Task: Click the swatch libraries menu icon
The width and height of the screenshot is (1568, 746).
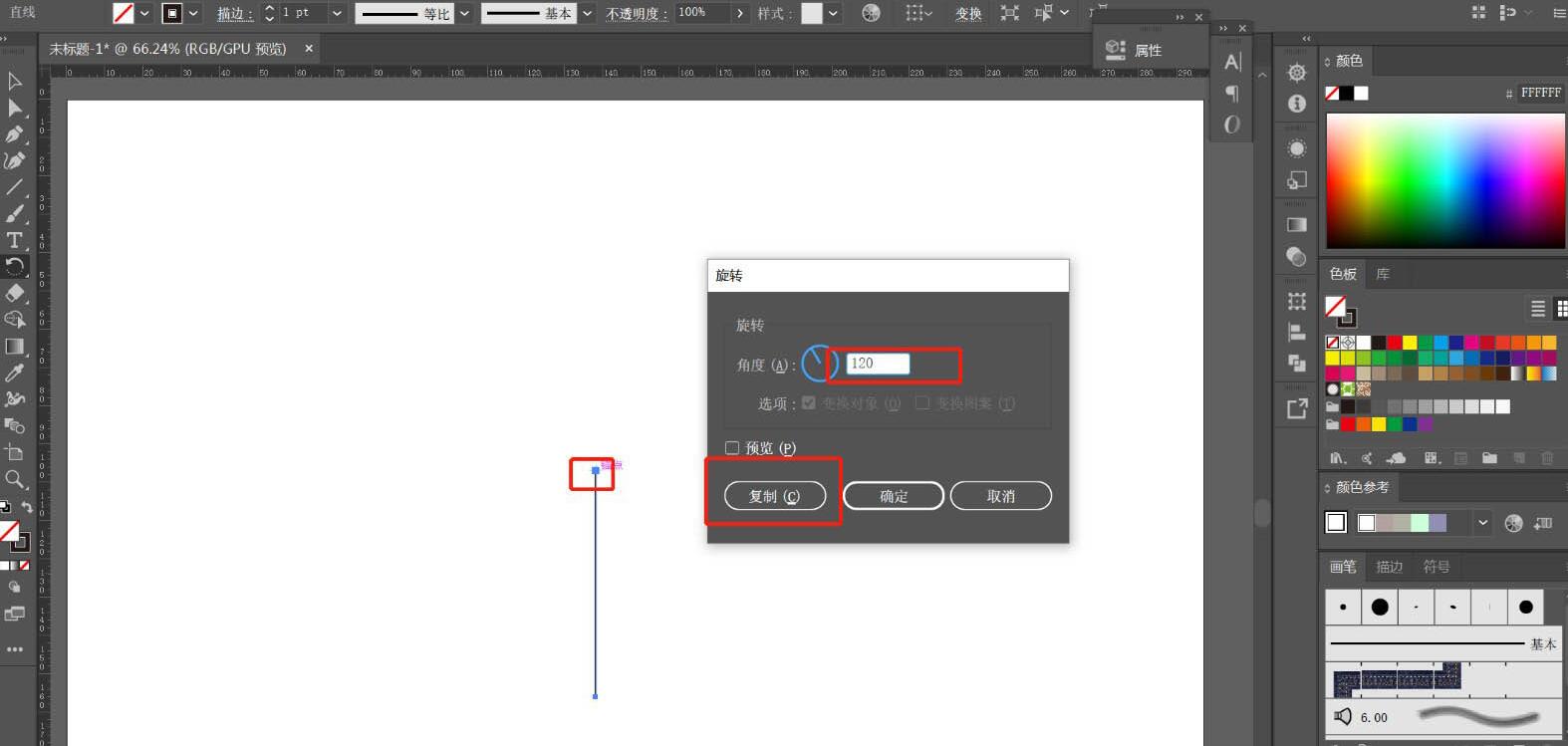Action: pyautogui.click(x=1338, y=458)
